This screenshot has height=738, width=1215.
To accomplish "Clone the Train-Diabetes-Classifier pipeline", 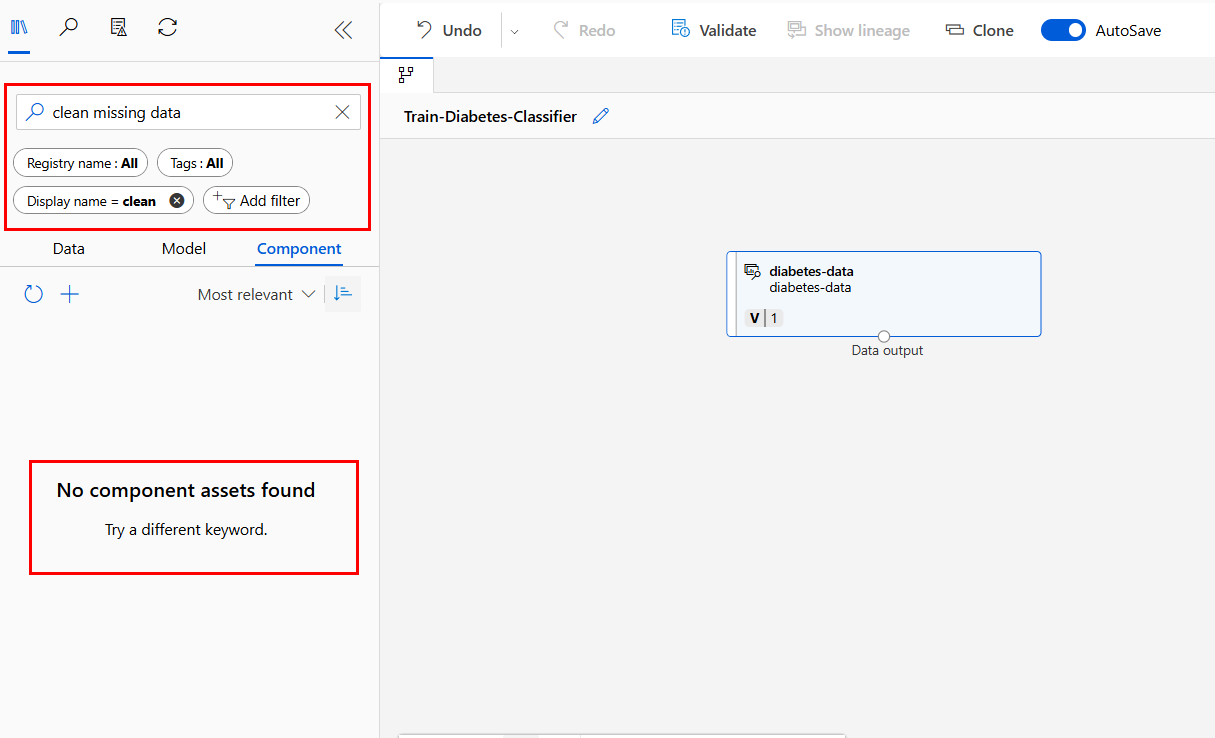I will tap(979, 30).
